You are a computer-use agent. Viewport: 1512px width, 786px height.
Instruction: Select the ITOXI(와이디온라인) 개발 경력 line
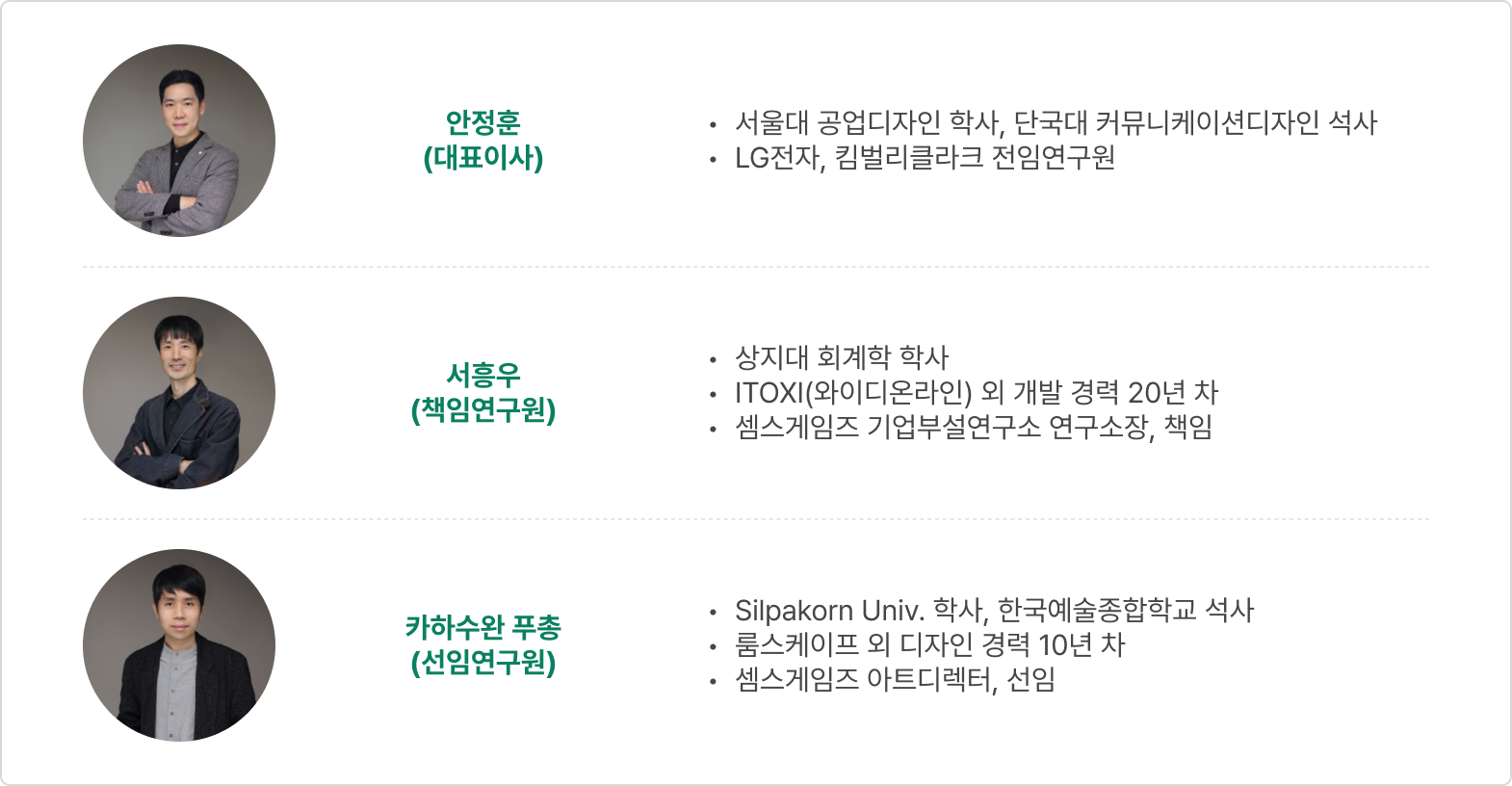pos(976,392)
